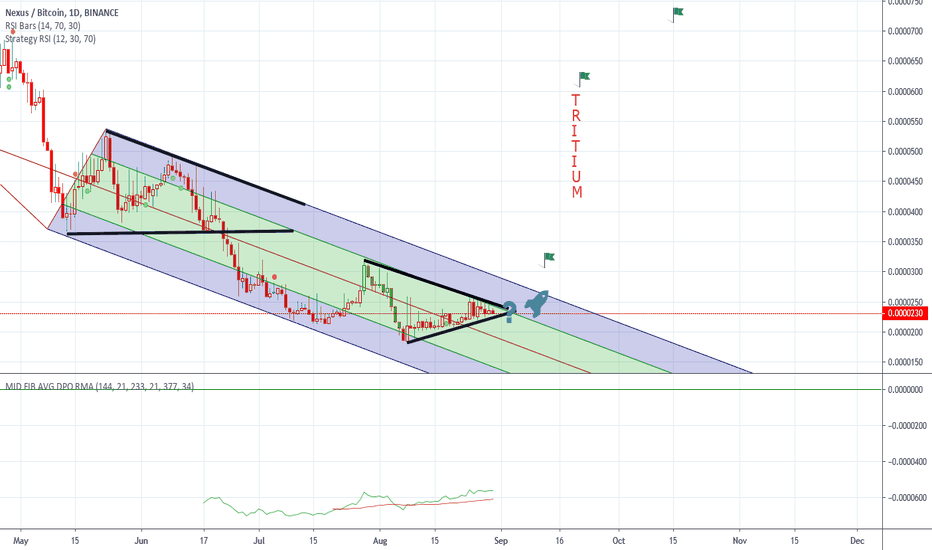Open the MID FIB AVG DPO RMA indicator label

click(100, 386)
